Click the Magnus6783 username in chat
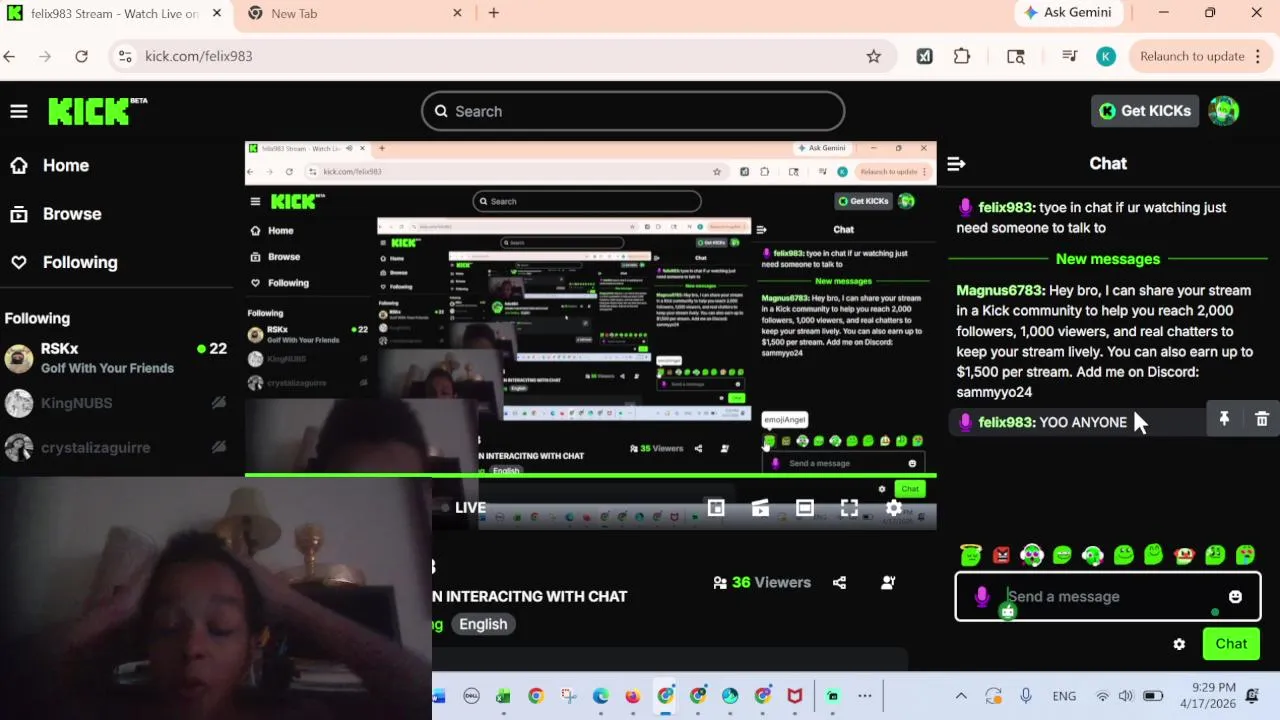1280x720 pixels. click(x=1000, y=290)
